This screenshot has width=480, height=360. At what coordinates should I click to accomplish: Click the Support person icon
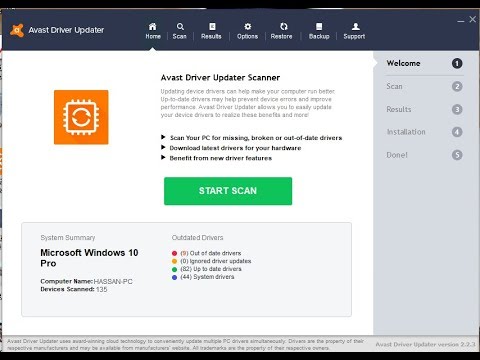(x=356, y=26)
